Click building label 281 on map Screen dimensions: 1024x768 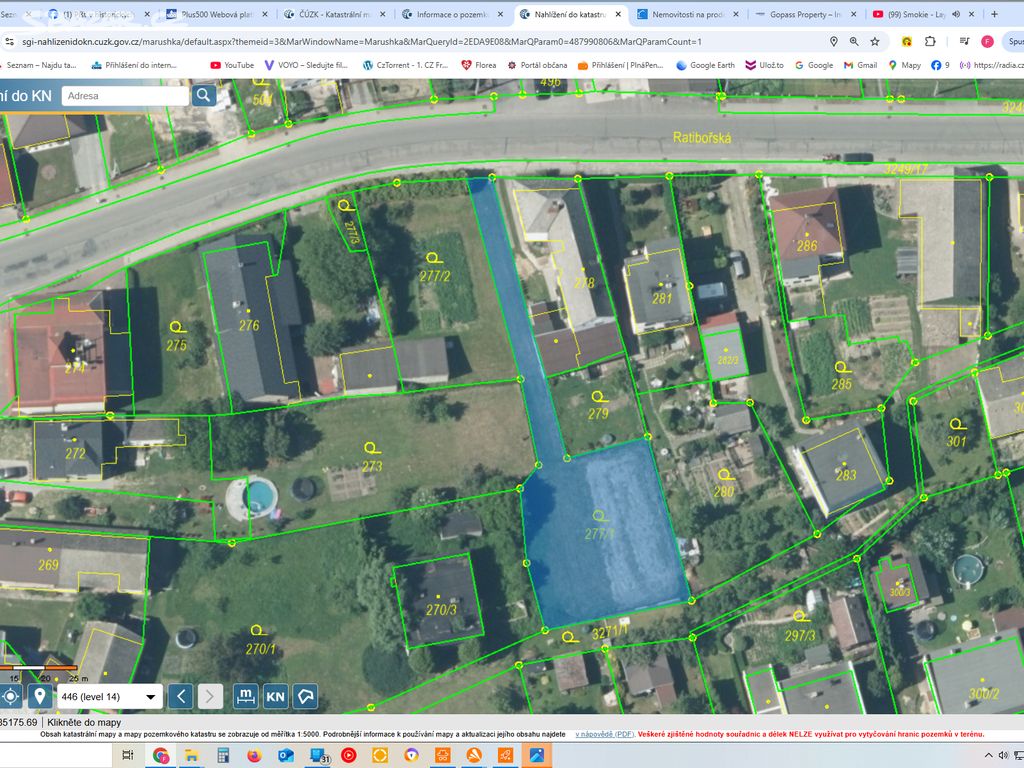tap(662, 298)
